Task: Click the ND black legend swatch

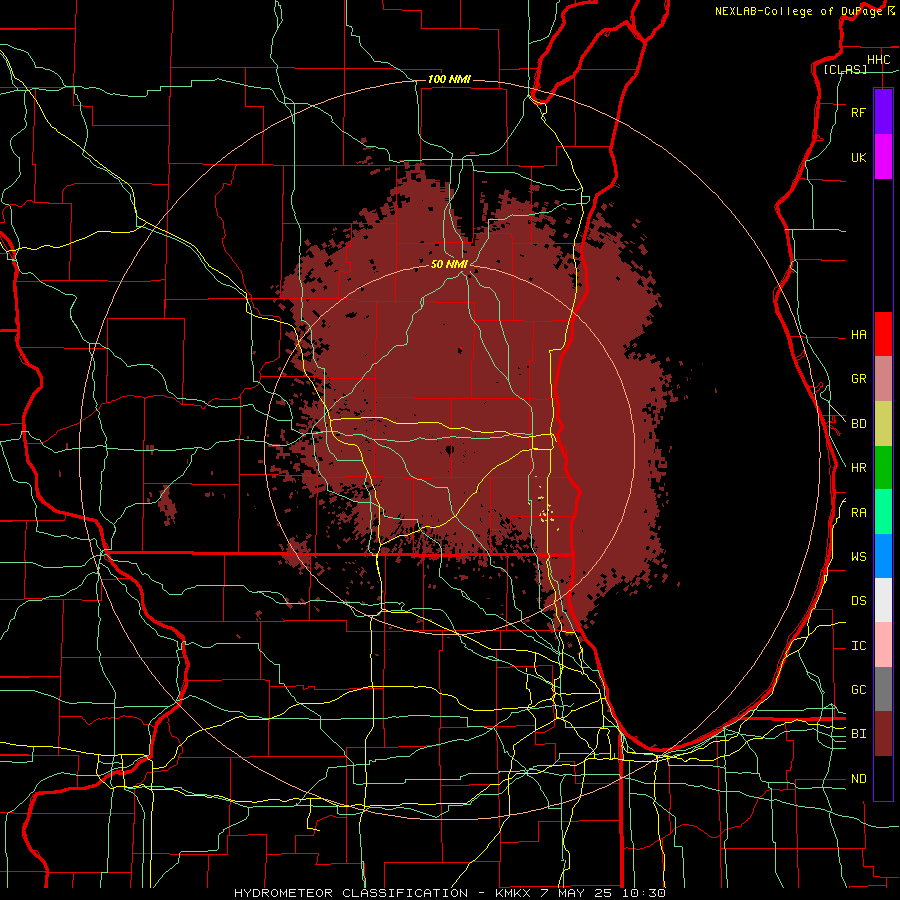Action: point(883,778)
